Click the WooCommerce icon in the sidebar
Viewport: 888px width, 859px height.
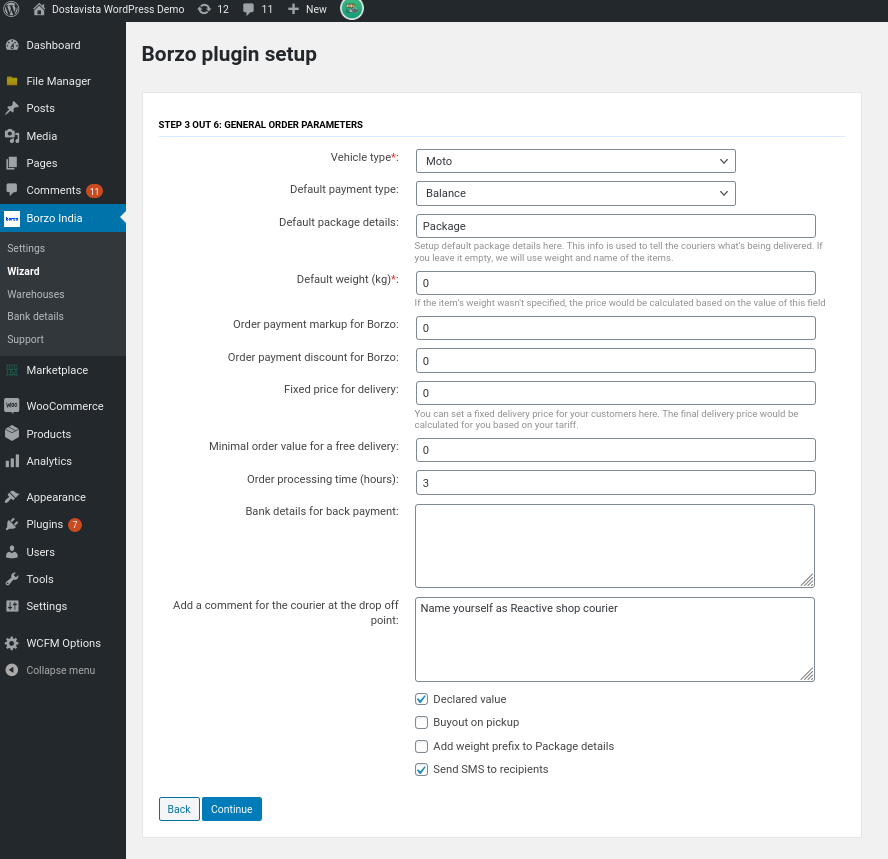(12, 406)
